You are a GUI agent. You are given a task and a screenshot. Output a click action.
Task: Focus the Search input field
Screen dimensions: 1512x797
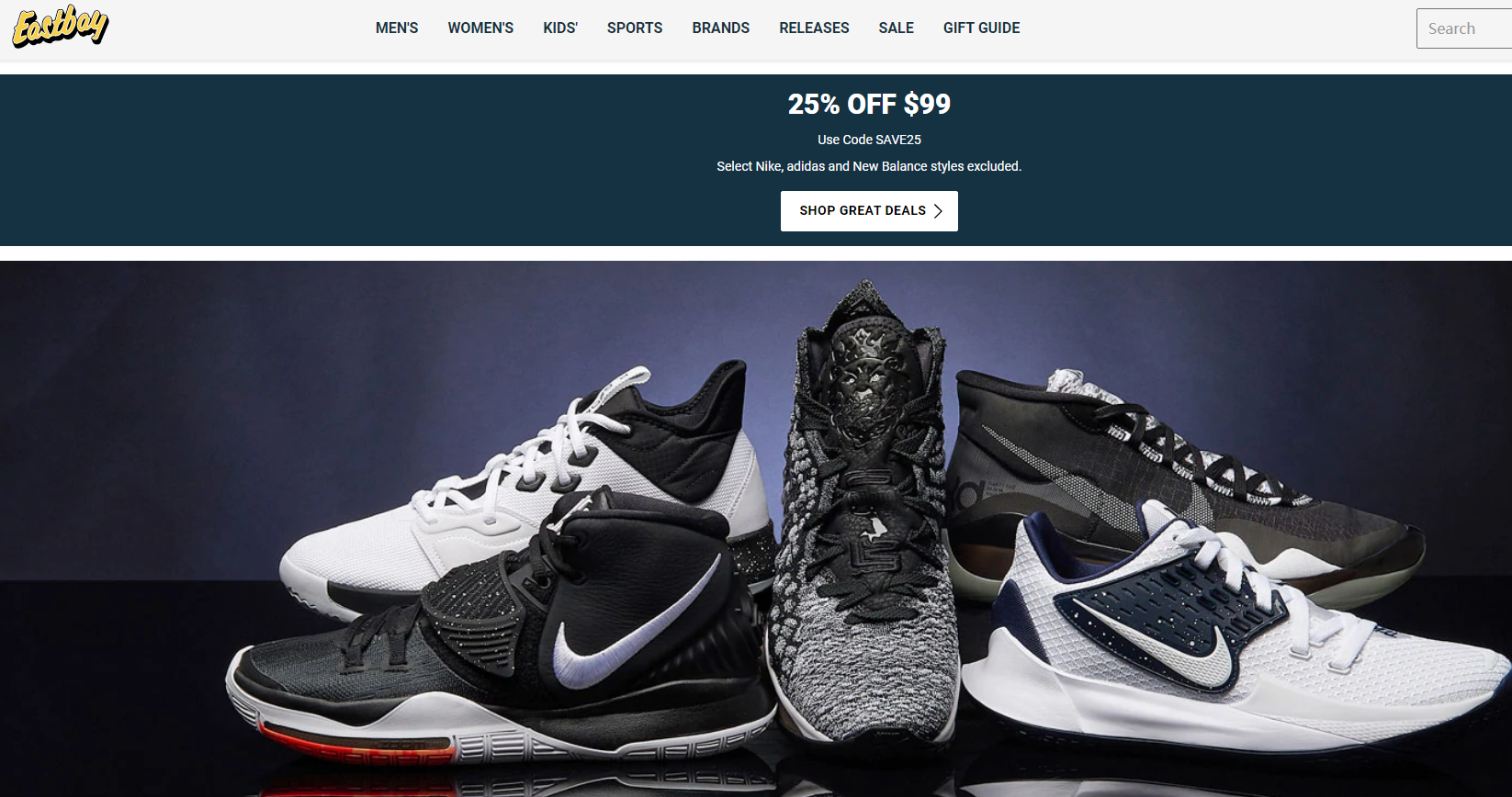tap(1464, 28)
